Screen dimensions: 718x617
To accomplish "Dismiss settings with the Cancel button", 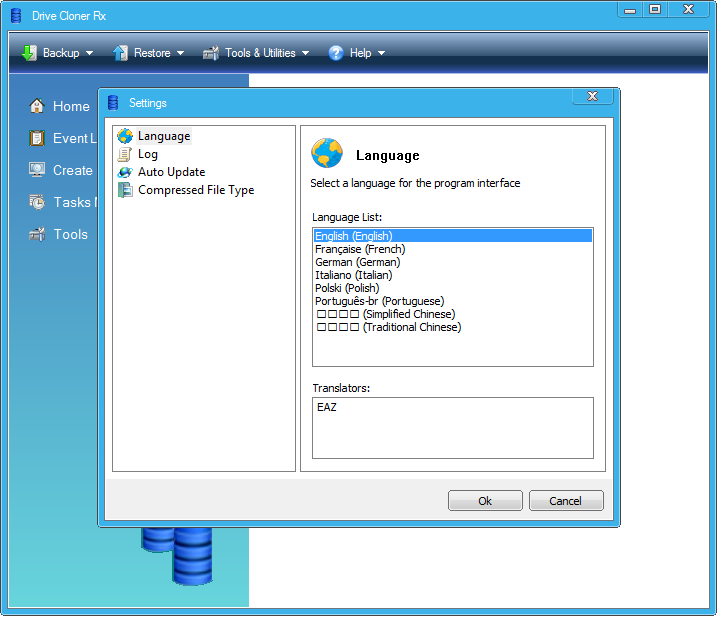I will pyautogui.click(x=566, y=501).
